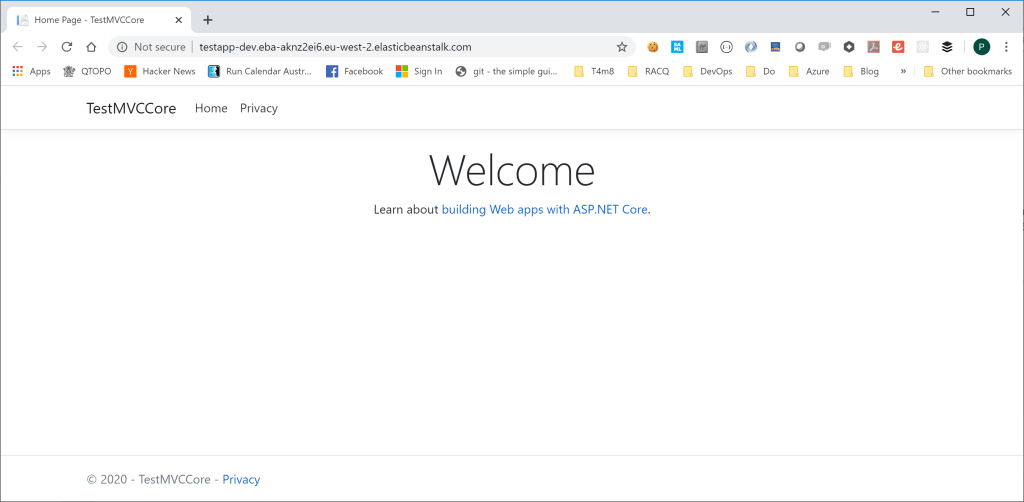Open the Microsoft Sign In bookmark
This screenshot has width=1024, height=502.
(419, 71)
